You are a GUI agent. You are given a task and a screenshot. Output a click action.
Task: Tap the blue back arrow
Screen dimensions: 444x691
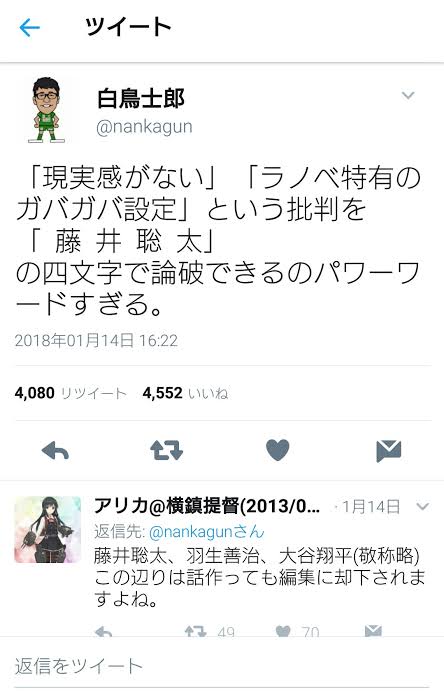(x=30, y=28)
